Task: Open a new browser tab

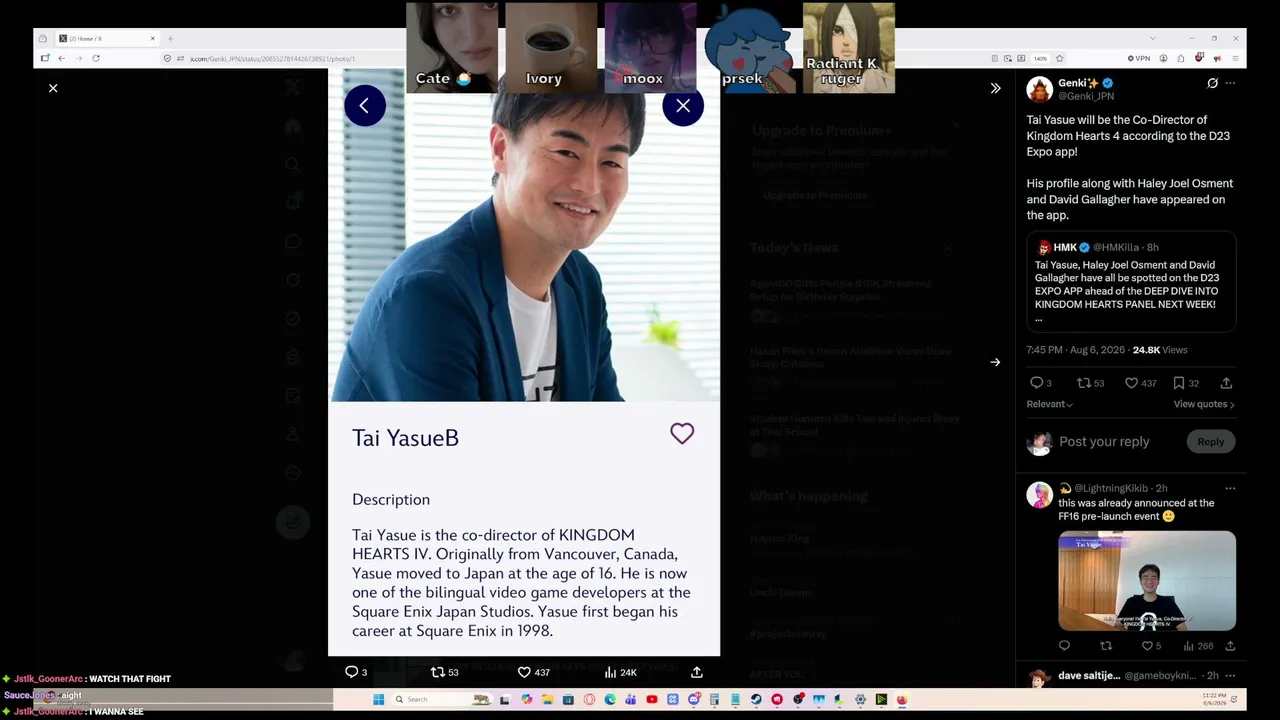Action: (170, 39)
